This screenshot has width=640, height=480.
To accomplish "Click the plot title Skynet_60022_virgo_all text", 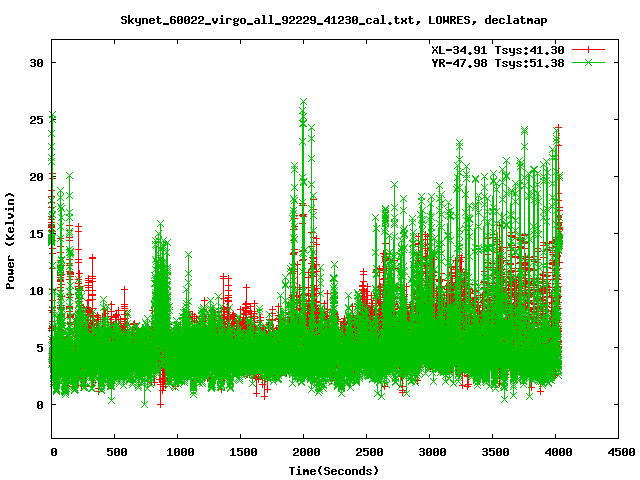I will coord(333,20).
